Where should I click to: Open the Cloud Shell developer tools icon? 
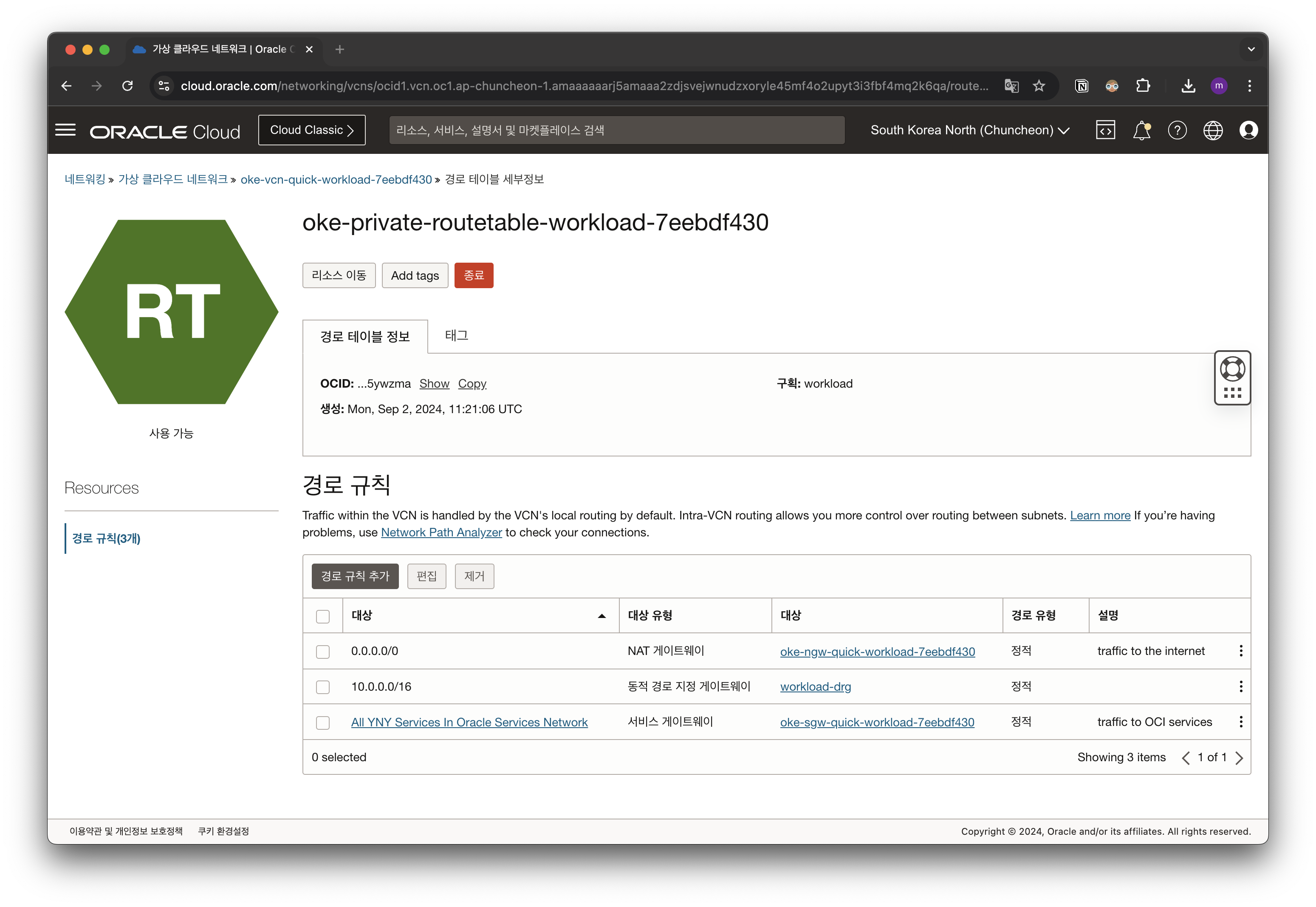1105,130
